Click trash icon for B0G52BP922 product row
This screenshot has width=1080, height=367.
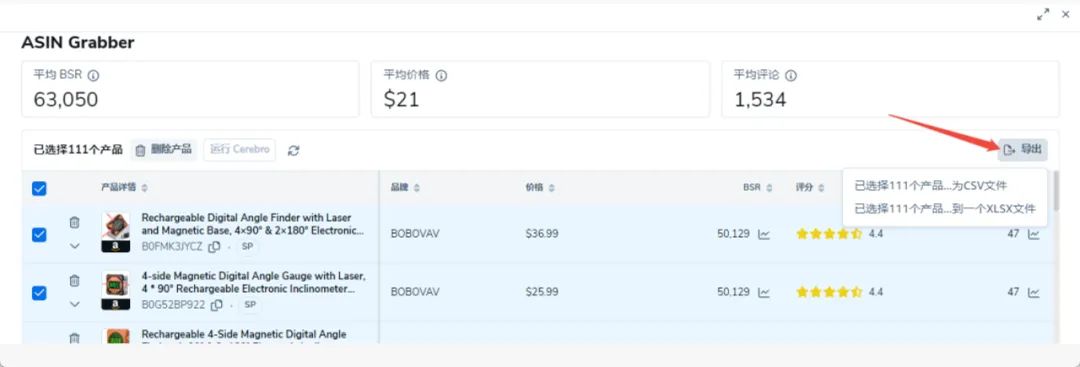[75, 281]
